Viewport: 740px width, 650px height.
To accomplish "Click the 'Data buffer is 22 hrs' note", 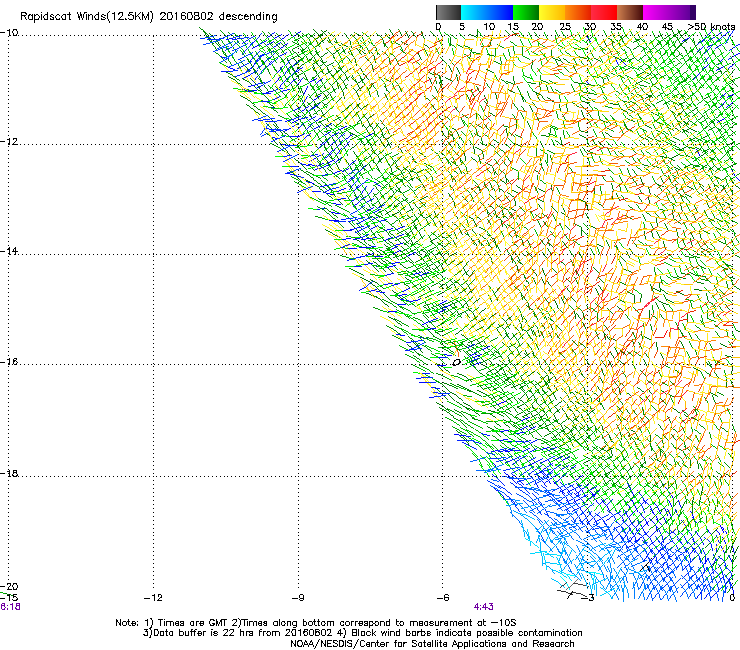I will click(x=237, y=633).
